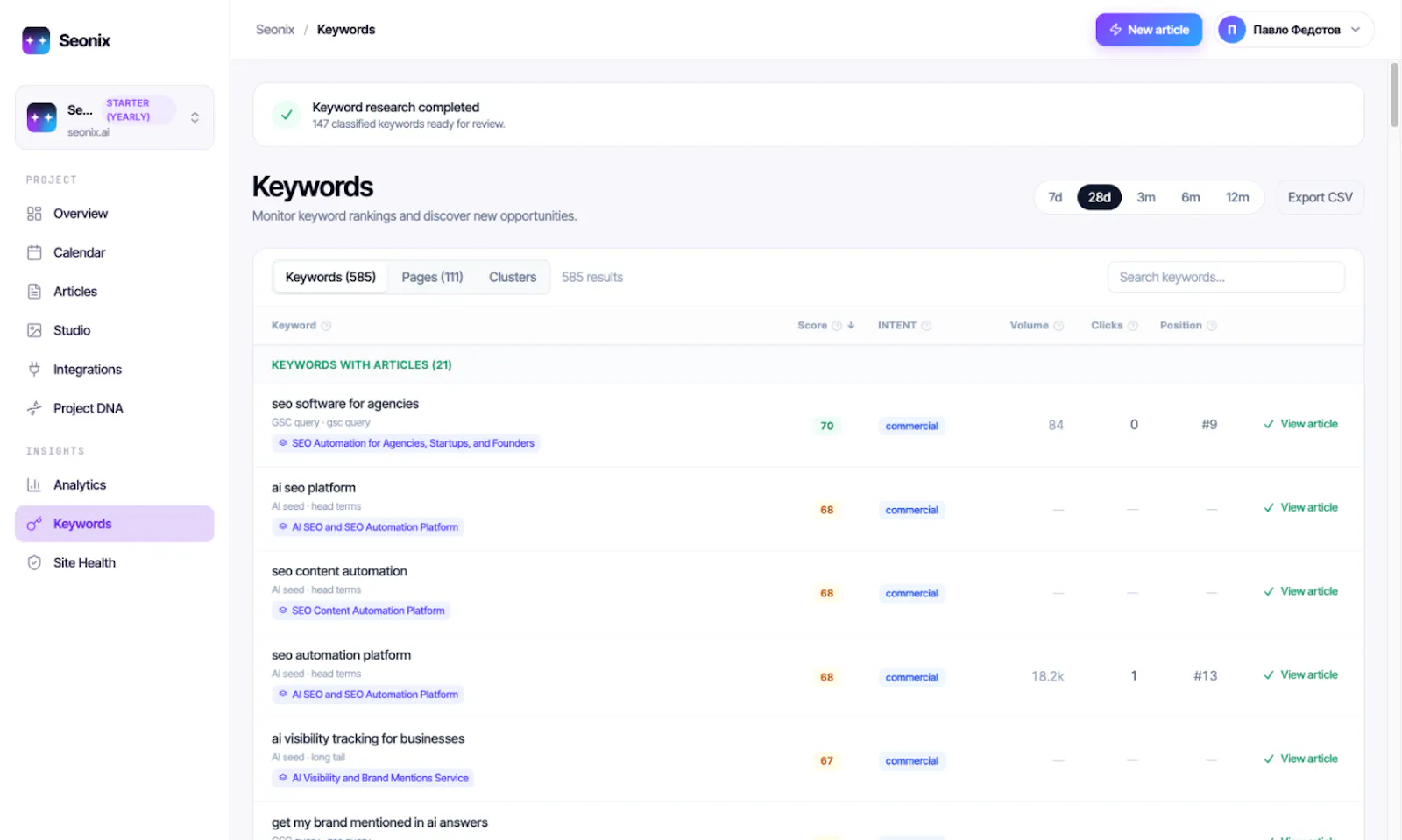Open the Site Health shield icon
The height and width of the screenshot is (840, 1402).
tap(34, 563)
